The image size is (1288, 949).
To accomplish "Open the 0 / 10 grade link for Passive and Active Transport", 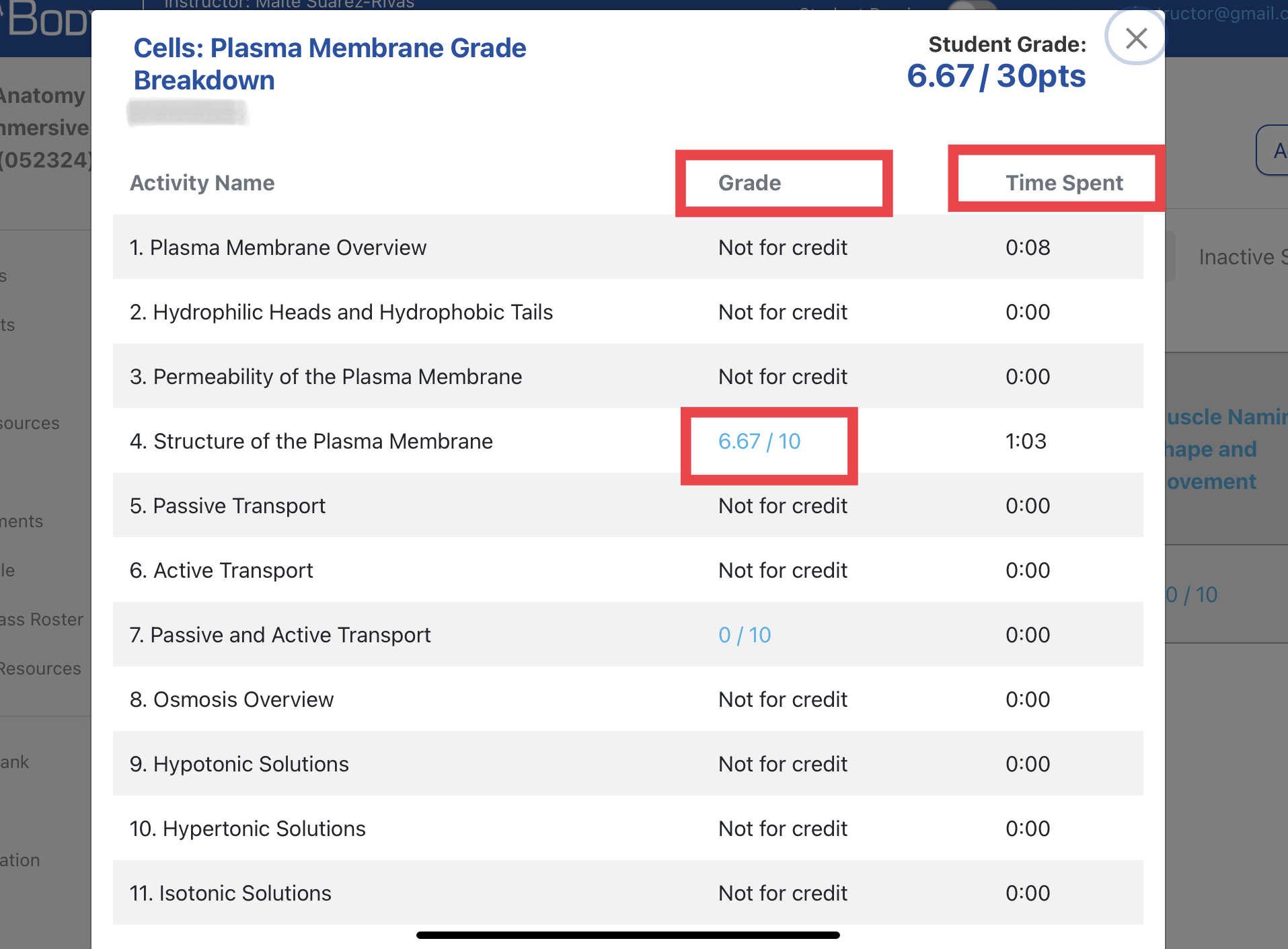I will point(744,634).
